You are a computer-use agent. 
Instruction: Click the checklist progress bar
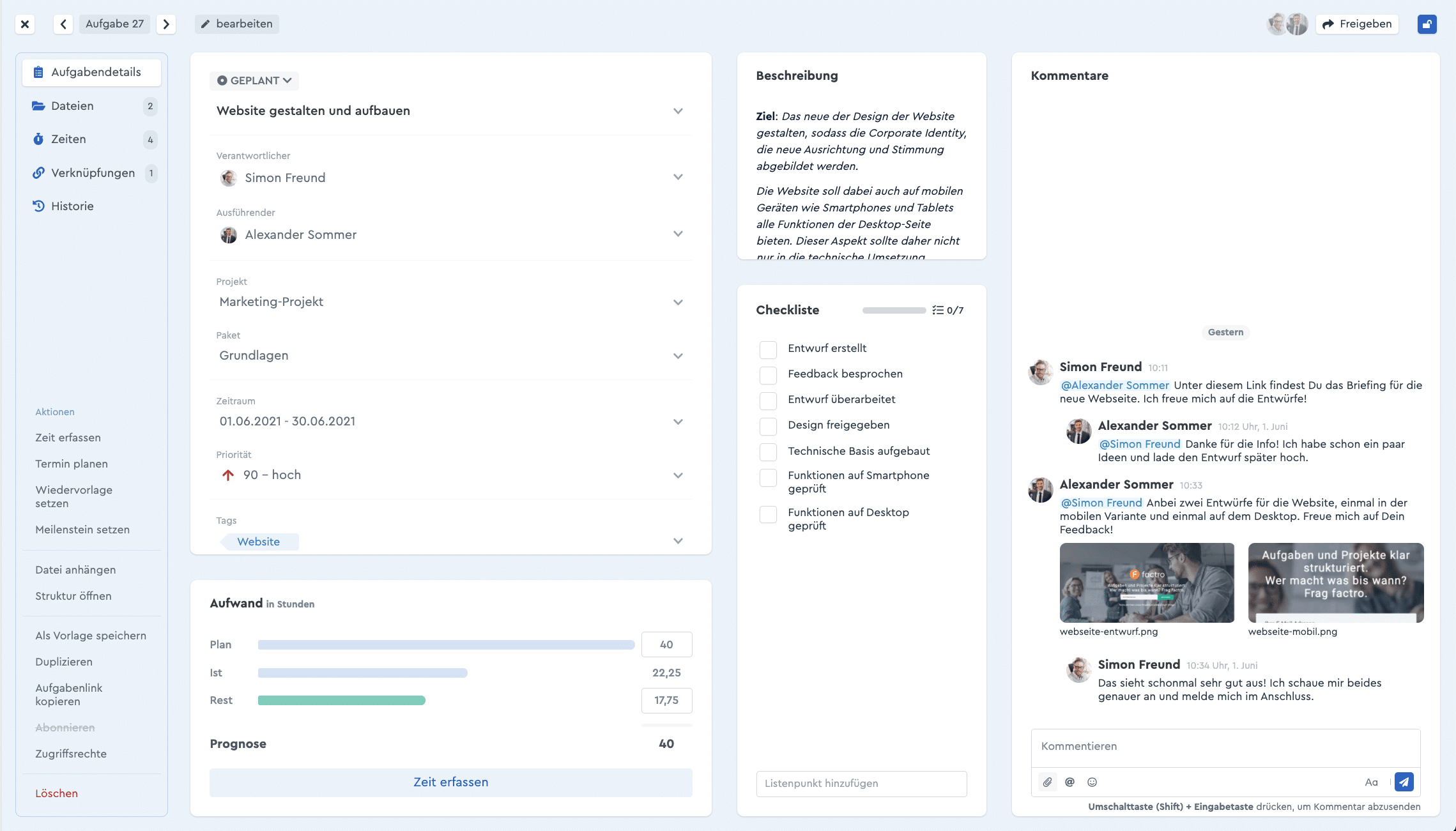click(x=894, y=310)
